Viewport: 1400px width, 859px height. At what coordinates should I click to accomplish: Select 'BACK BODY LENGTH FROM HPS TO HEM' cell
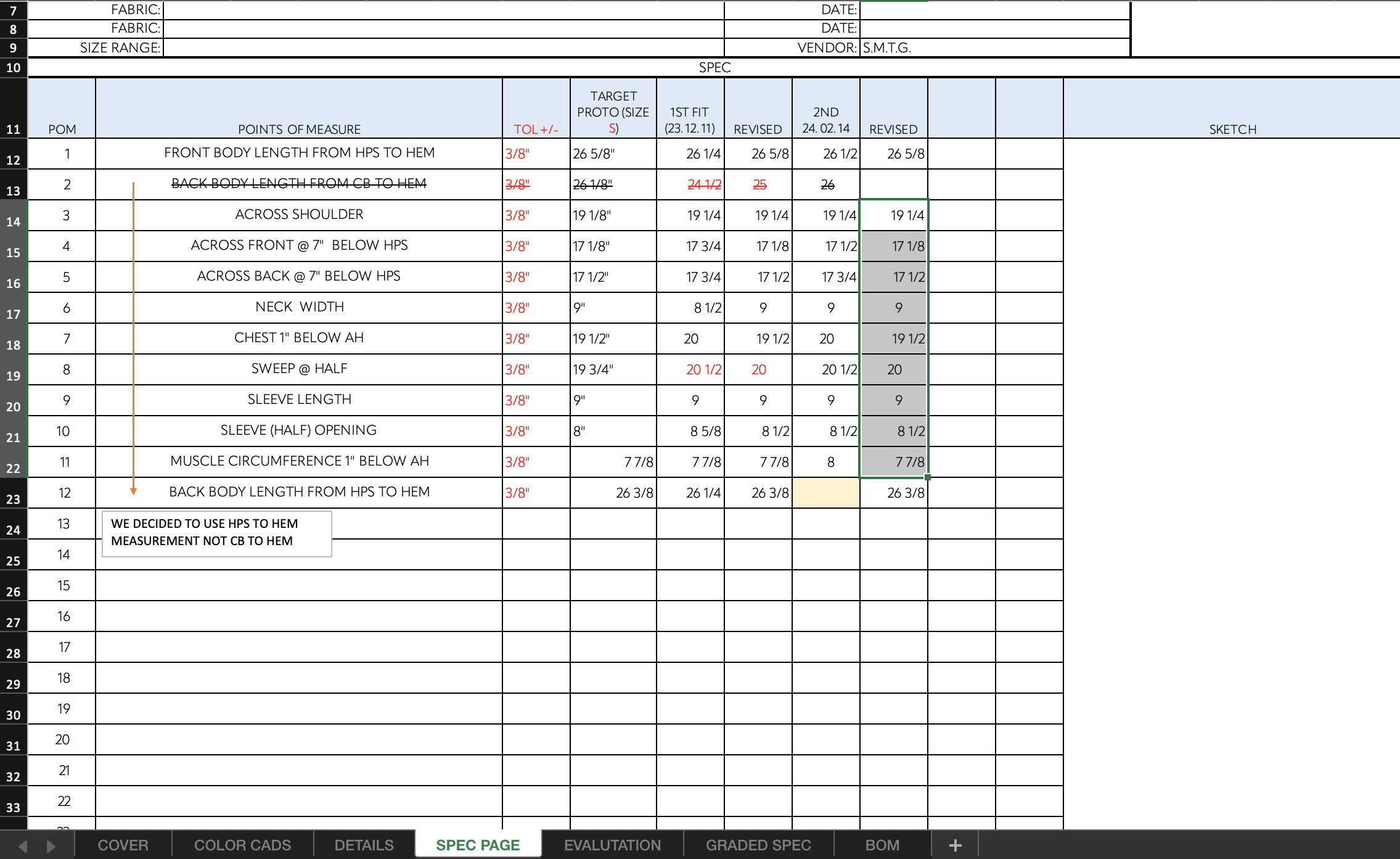point(299,493)
